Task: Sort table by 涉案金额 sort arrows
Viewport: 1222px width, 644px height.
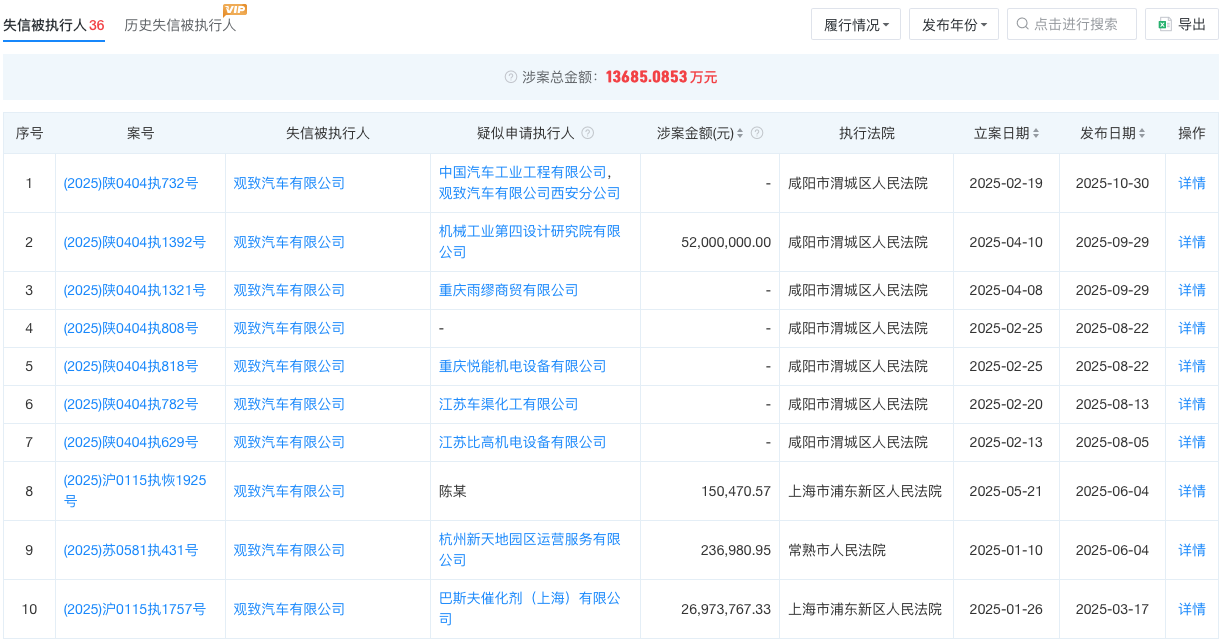Action: [x=740, y=133]
